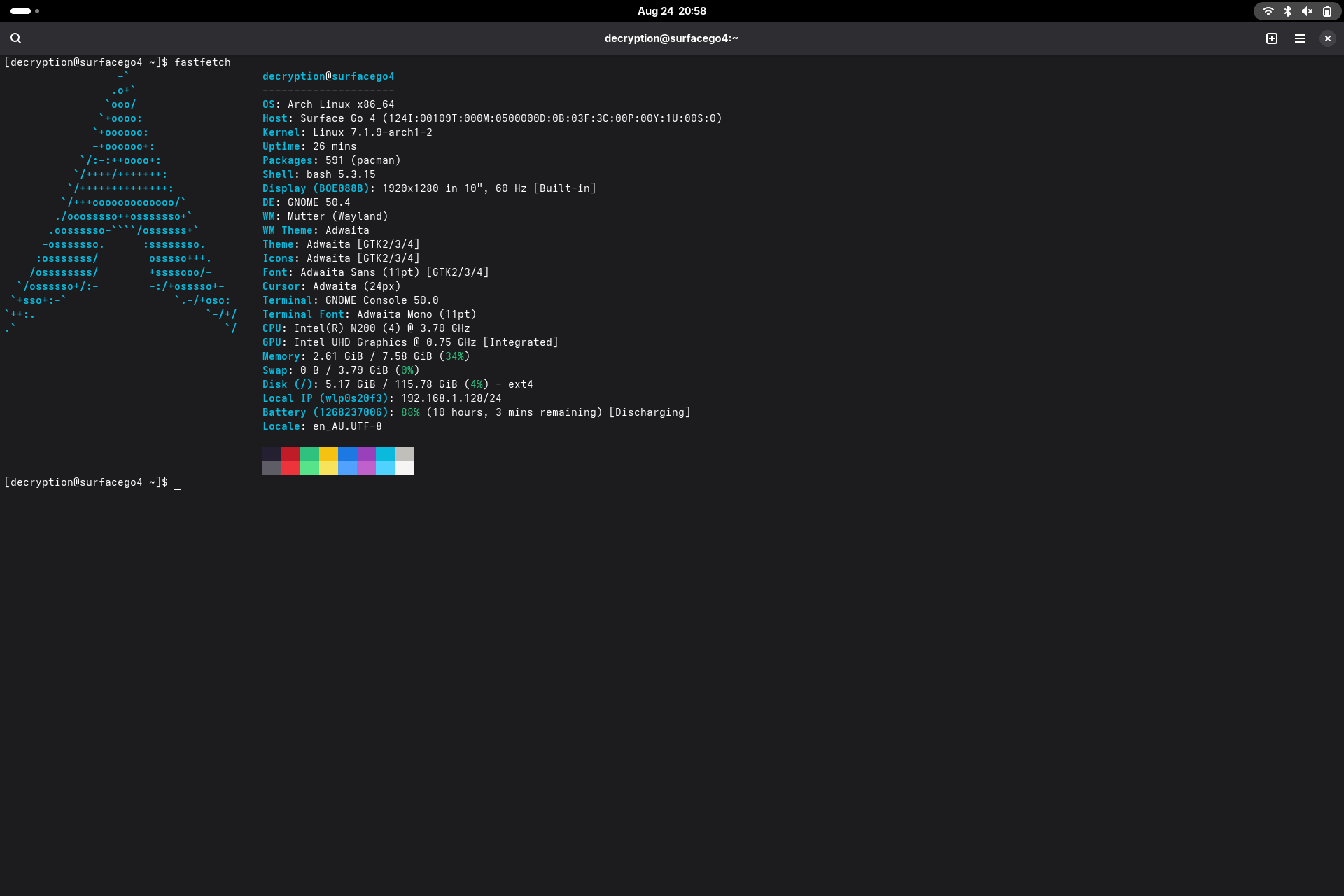Select the top-row dark red color block

point(290,454)
